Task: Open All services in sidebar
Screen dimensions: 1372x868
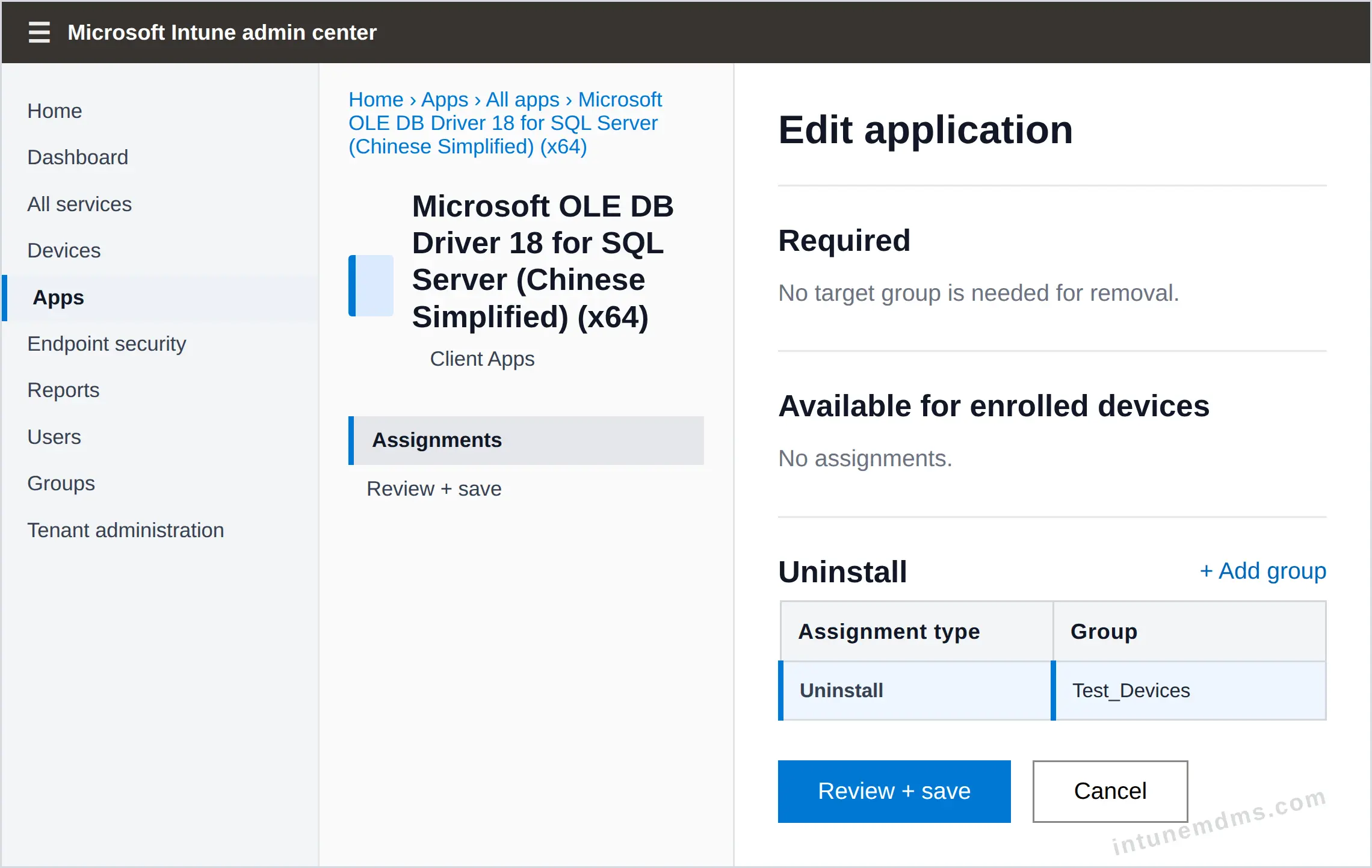Action: tap(79, 204)
